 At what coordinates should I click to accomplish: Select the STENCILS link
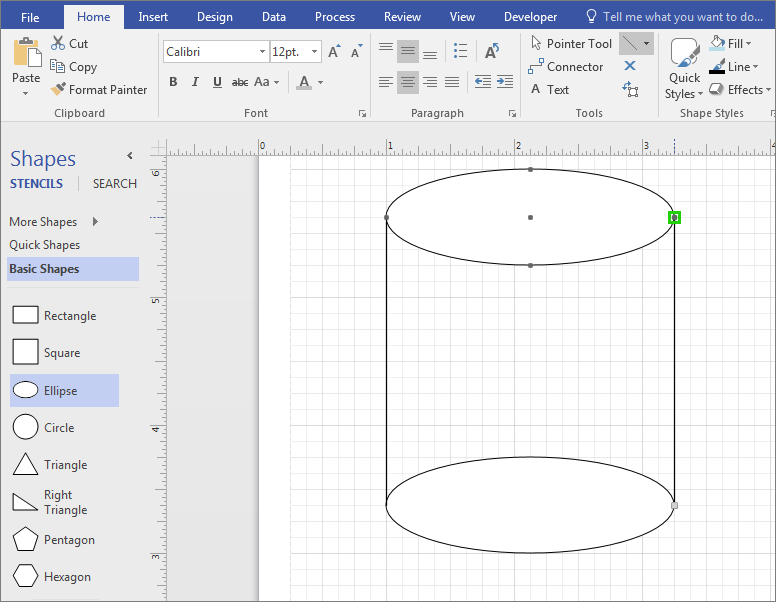coord(37,184)
